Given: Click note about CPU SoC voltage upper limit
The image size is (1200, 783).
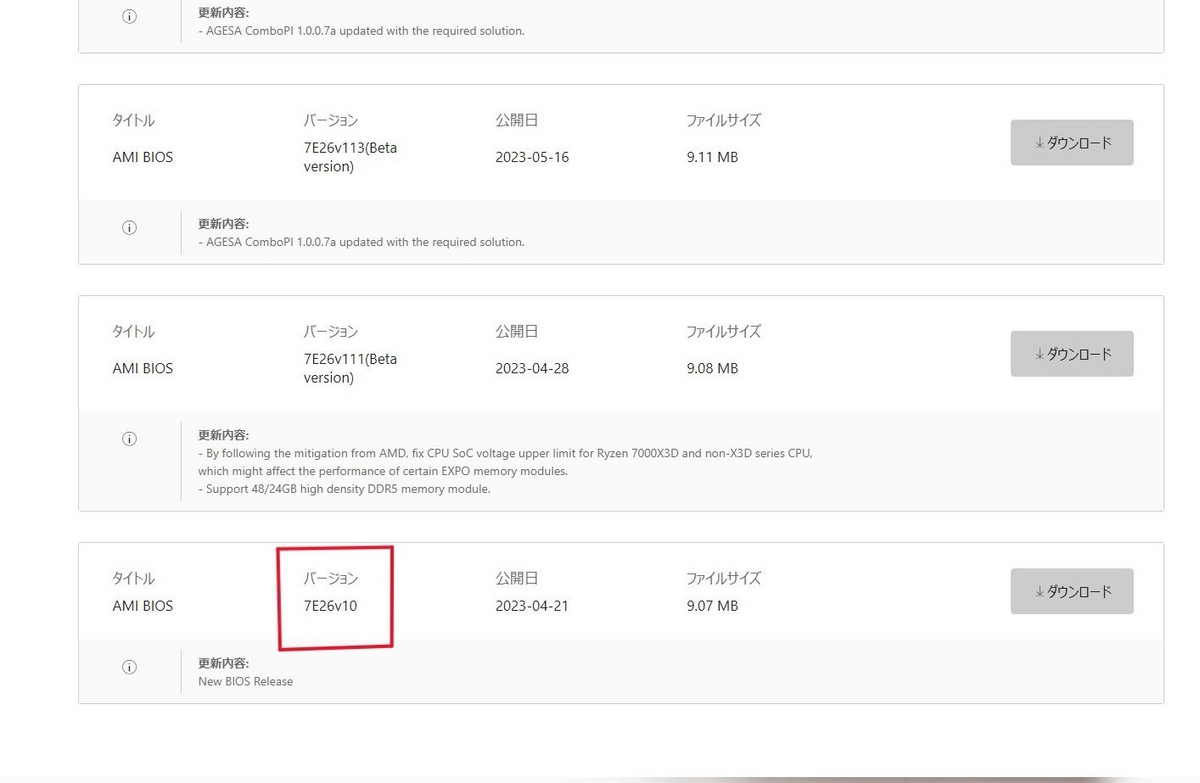Looking at the screenshot, I should tap(505, 453).
